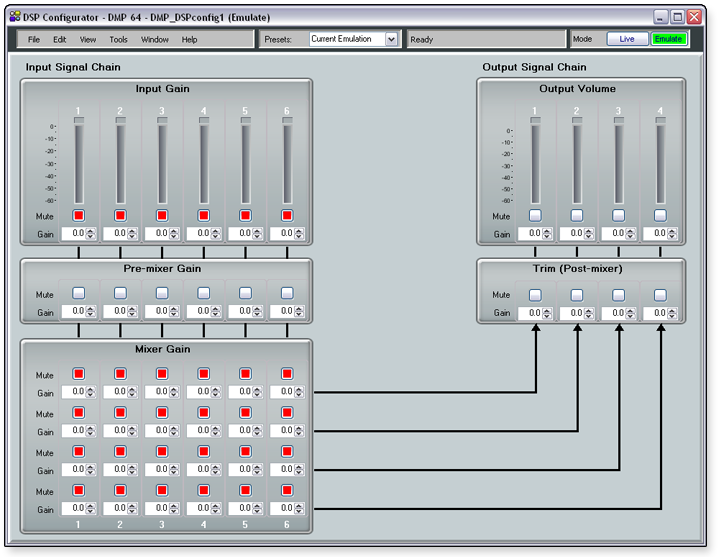Toggle Input Gain channel 4 mute button
The image size is (720, 557).
tap(203, 215)
